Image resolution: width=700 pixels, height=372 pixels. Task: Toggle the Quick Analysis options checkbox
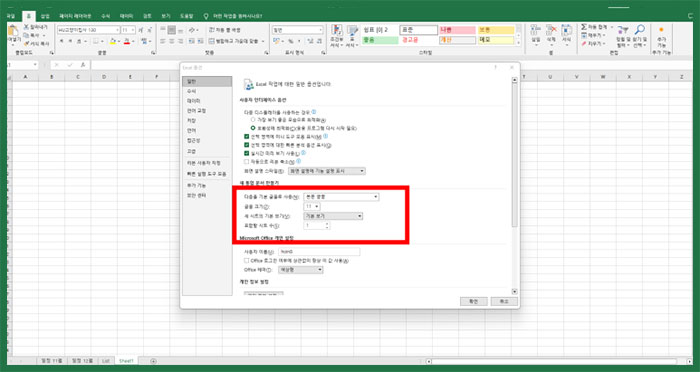click(246, 145)
